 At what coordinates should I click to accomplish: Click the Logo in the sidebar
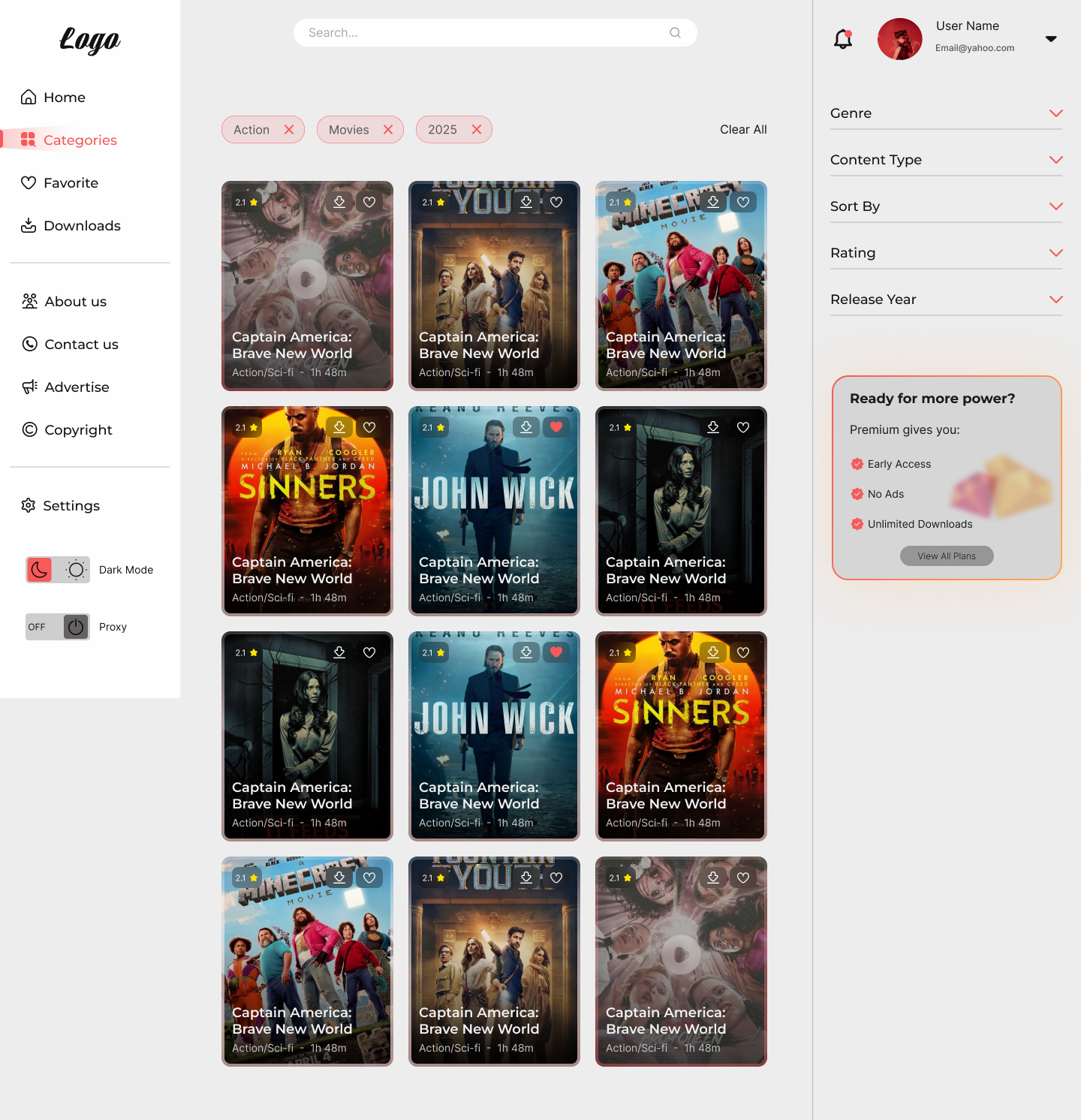coord(90,40)
